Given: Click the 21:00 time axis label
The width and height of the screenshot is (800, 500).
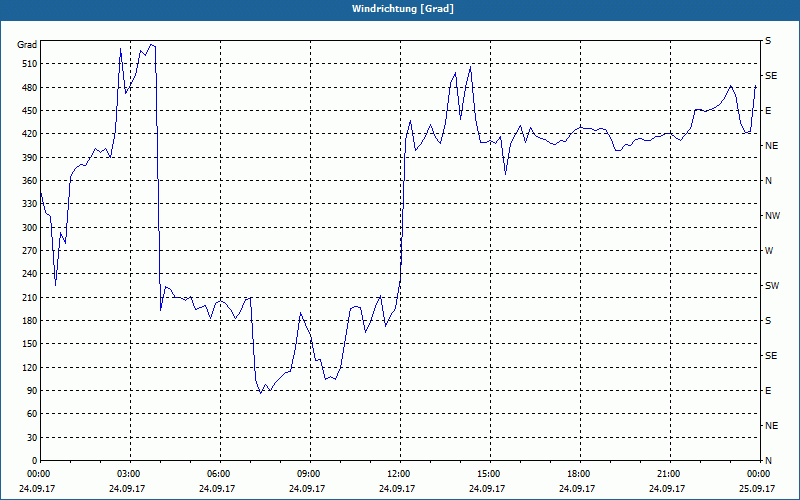Looking at the screenshot, I should coord(667,474).
